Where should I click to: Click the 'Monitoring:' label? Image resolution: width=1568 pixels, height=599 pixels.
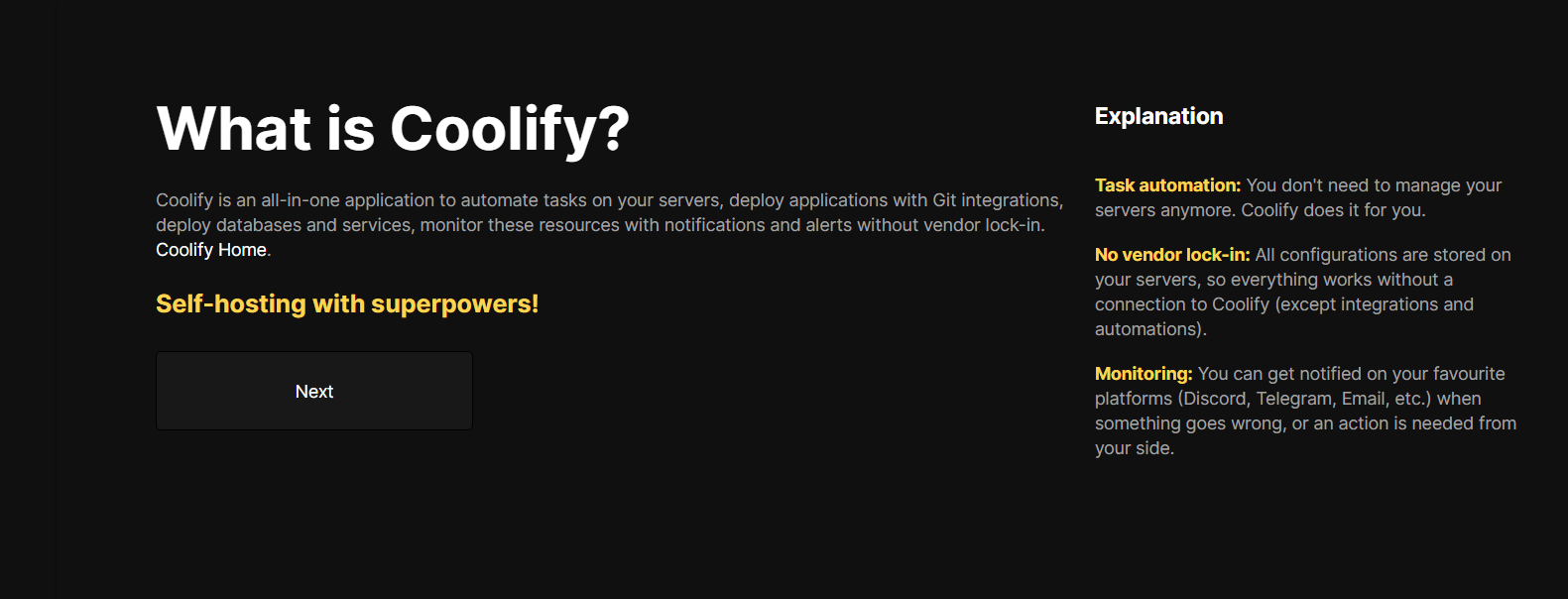(x=1144, y=374)
